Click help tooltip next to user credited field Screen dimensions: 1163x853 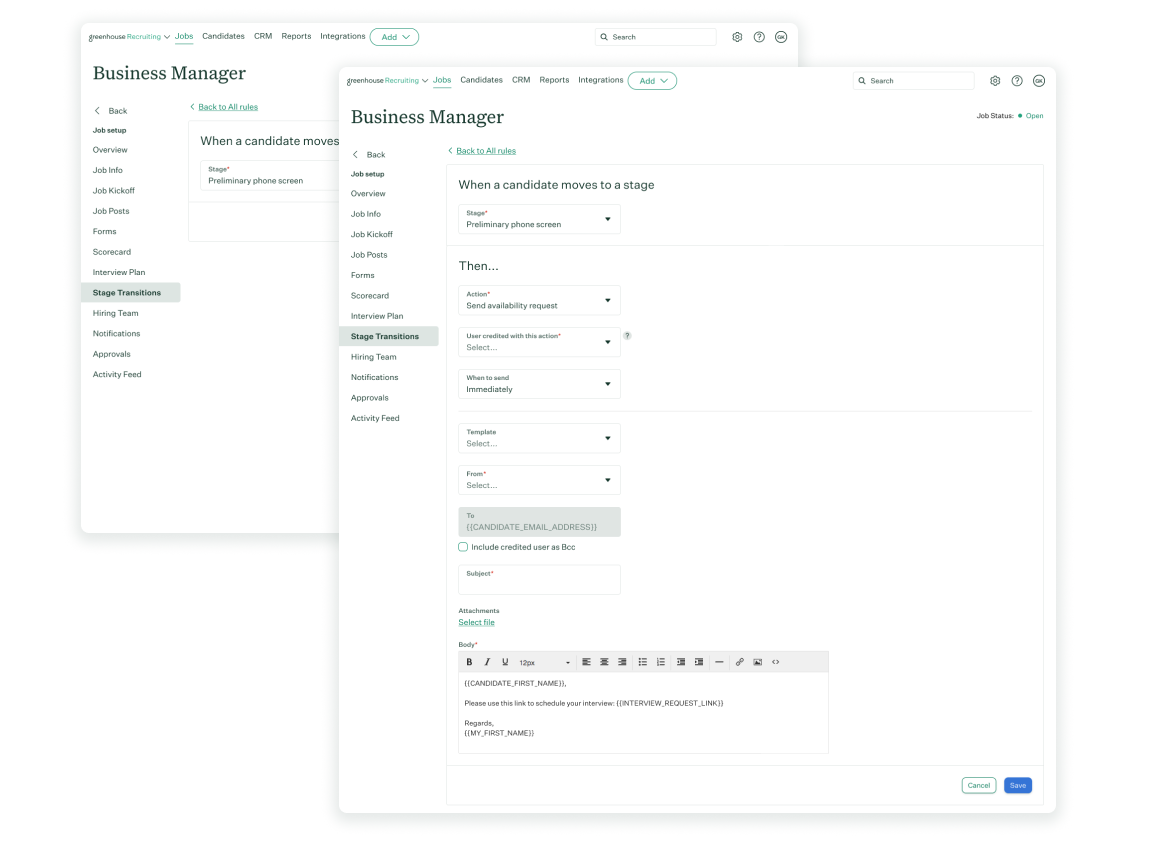pos(627,336)
